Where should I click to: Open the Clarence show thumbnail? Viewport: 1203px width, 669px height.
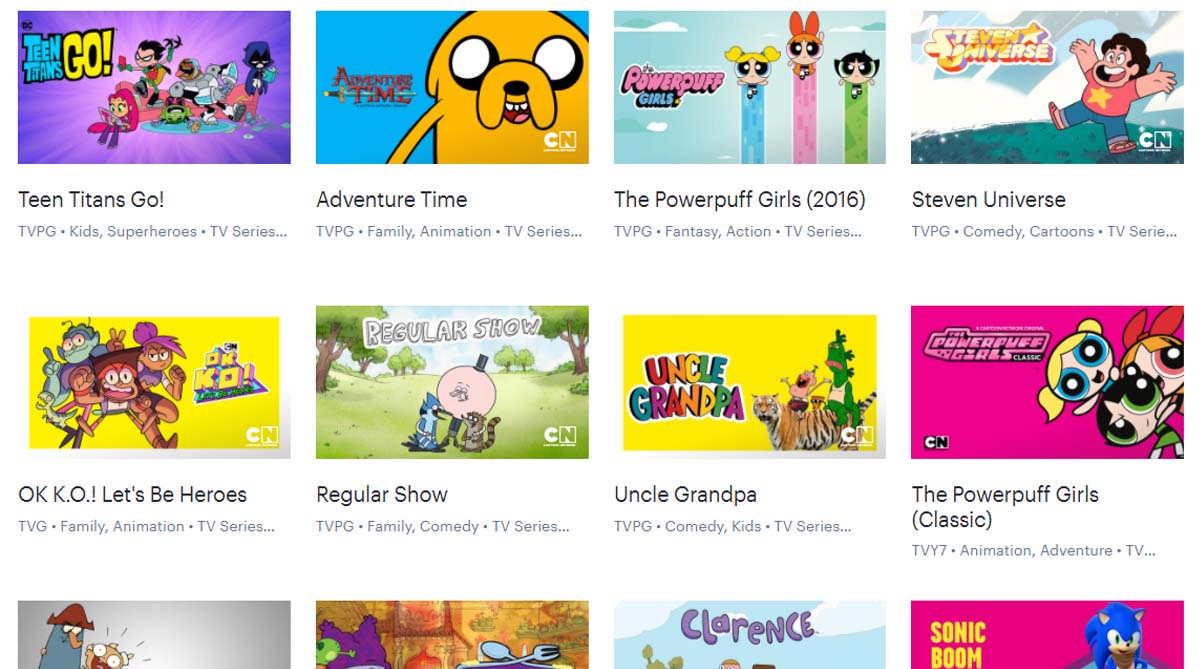749,635
